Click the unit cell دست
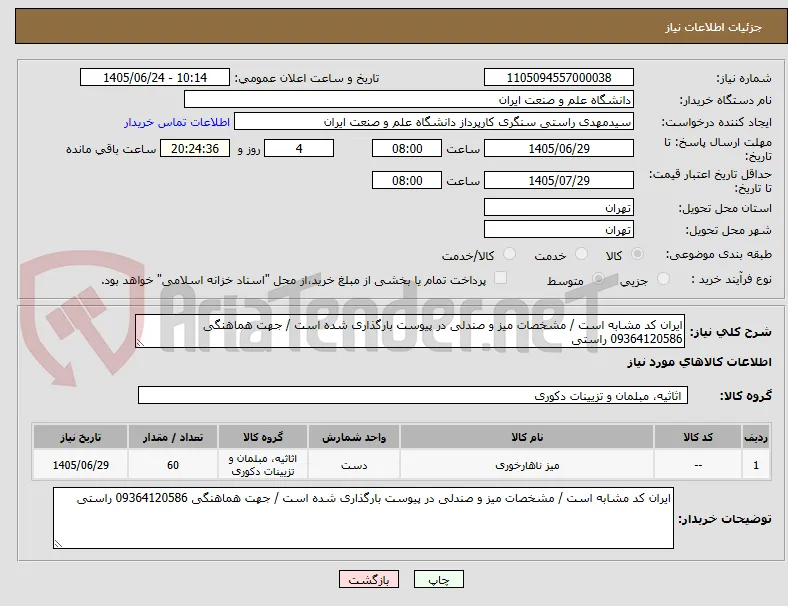The image size is (788, 606). pos(354,465)
